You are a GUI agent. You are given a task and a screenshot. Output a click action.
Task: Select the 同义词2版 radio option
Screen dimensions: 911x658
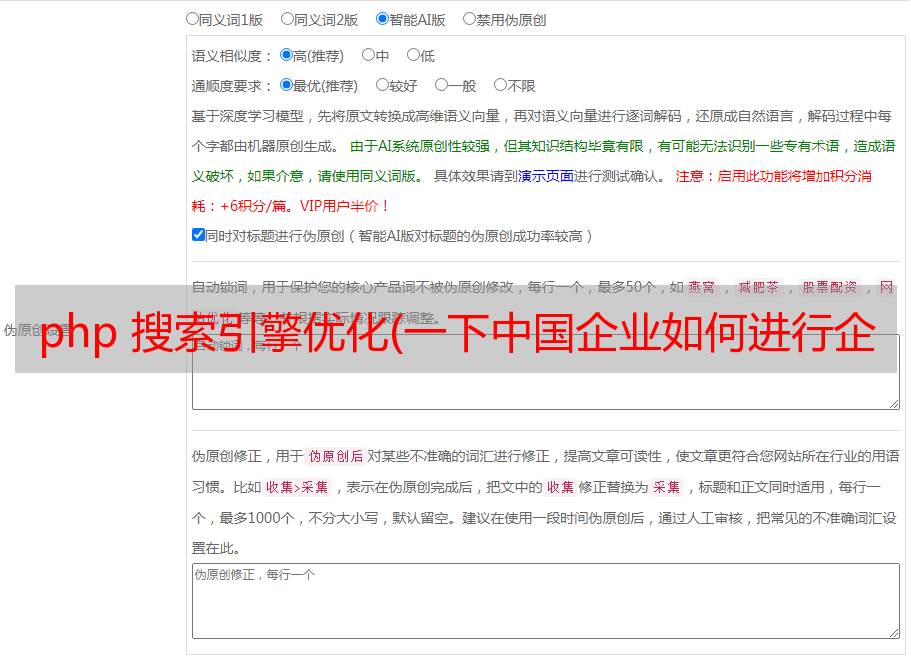287,19
